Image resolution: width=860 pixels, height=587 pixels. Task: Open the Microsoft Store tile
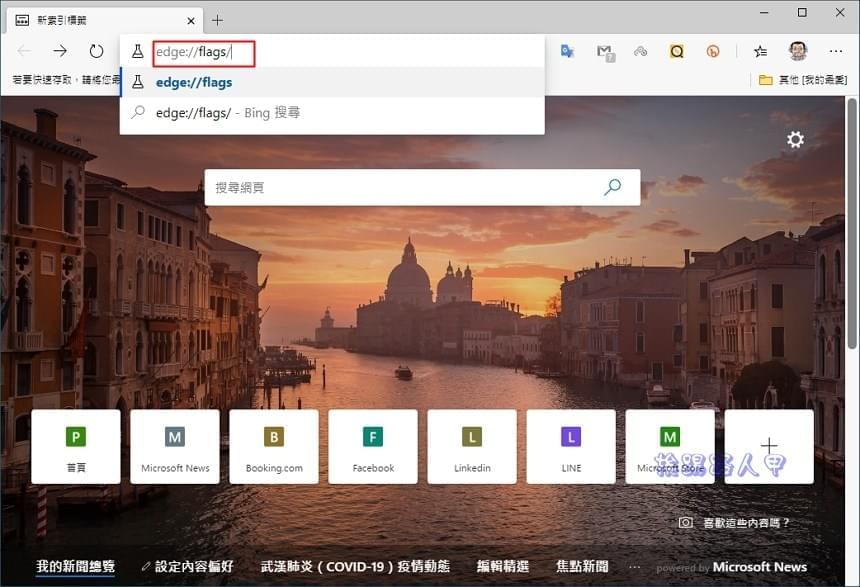pos(670,447)
